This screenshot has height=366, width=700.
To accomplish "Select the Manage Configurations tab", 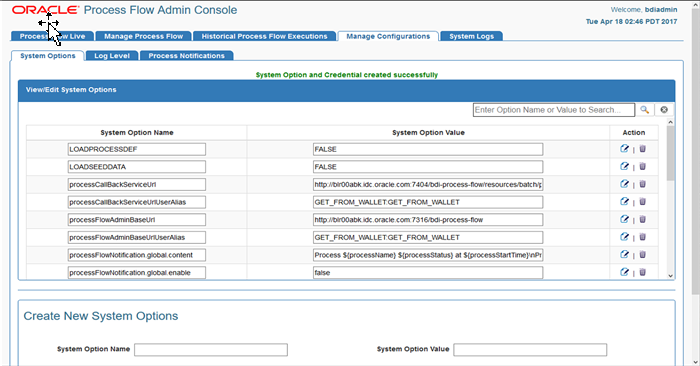I will [388, 36].
